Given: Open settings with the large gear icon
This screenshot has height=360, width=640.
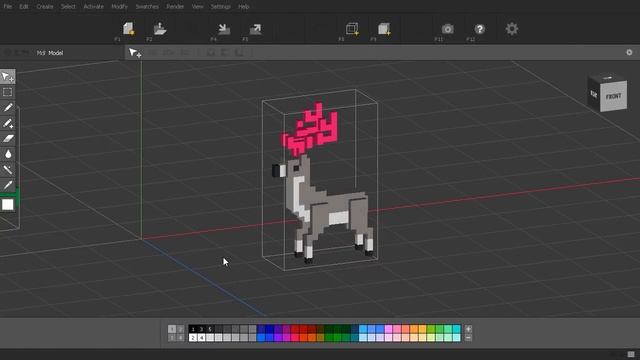Looking at the screenshot, I should 512,29.
